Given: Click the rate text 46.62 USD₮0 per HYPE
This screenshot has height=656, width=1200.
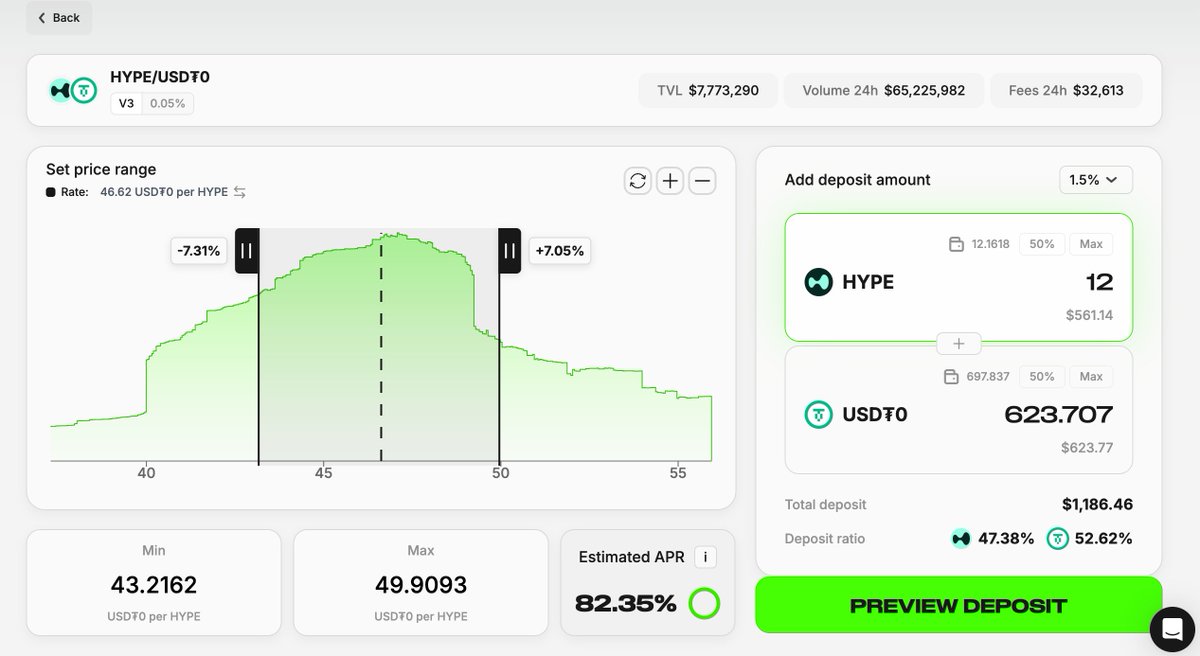Looking at the screenshot, I should (164, 192).
